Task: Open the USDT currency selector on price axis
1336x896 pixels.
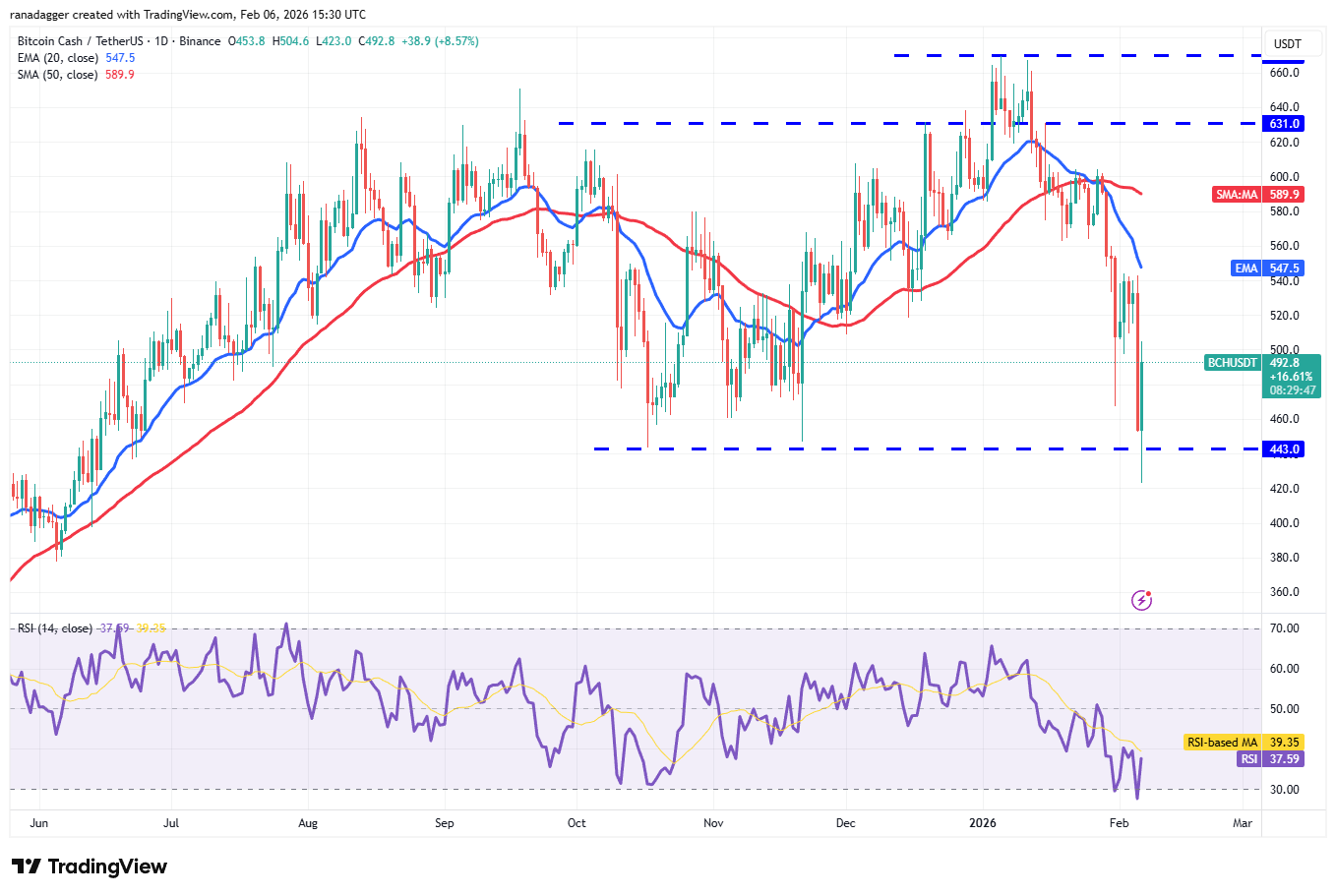Action: click(x=1287, y=44)
